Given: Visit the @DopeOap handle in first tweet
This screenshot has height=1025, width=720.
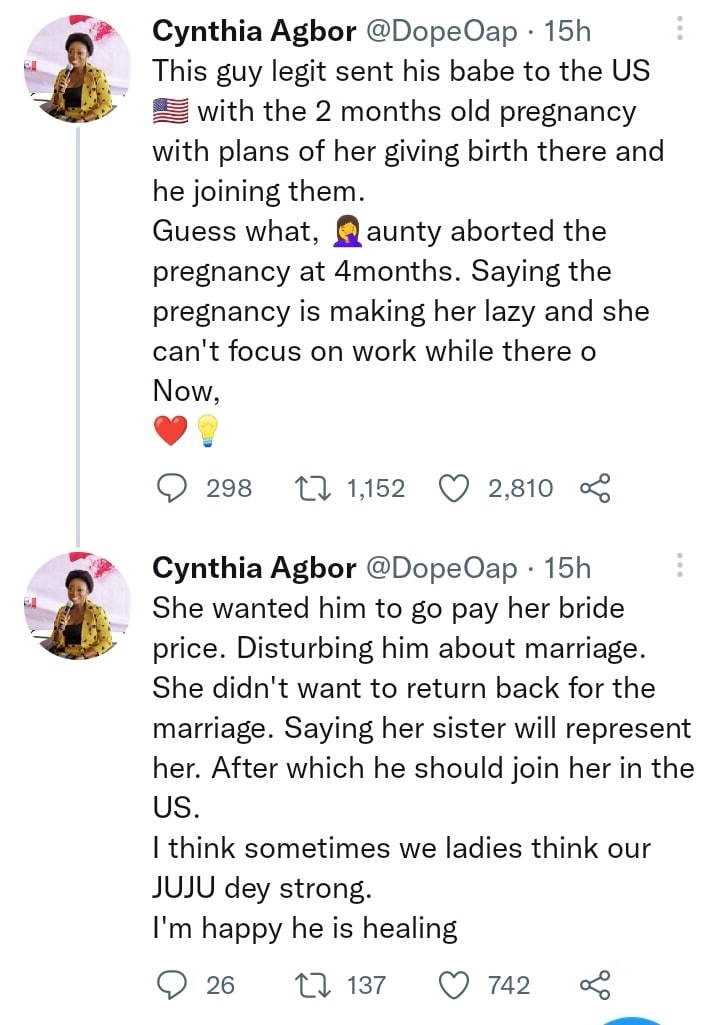Looking at the screenshot, I should (442, 32).
